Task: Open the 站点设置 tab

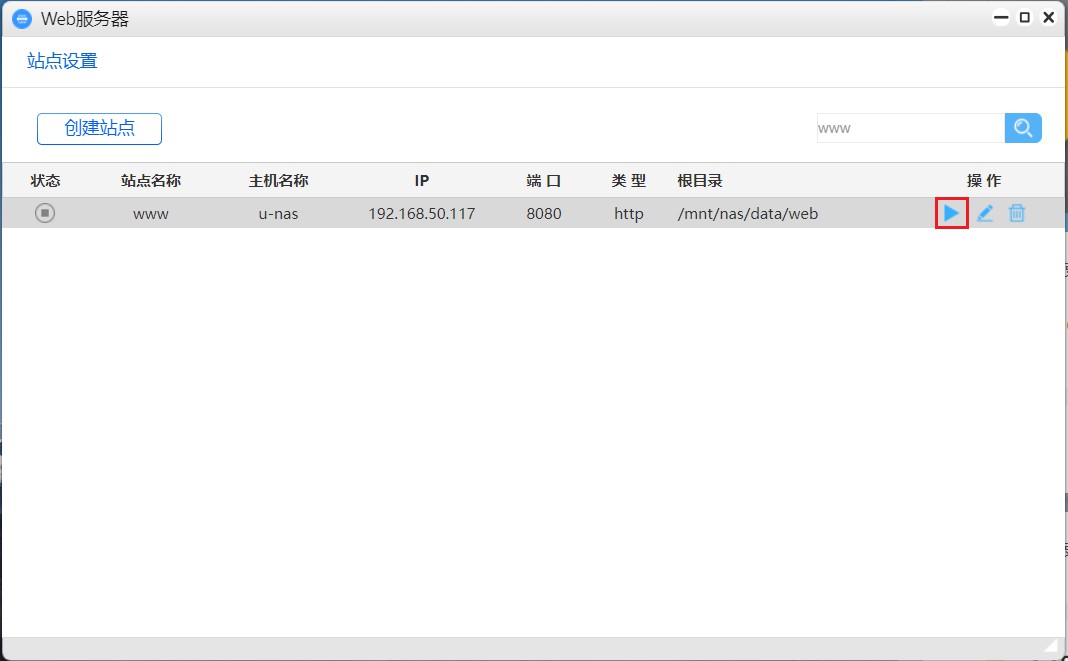Action: pyautogui.click(x=62, y=61)
